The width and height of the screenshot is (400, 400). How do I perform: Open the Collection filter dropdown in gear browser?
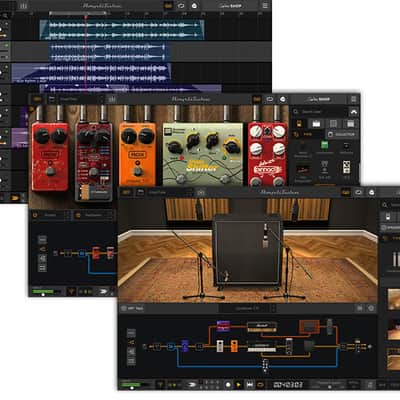[x=342, y=134]
